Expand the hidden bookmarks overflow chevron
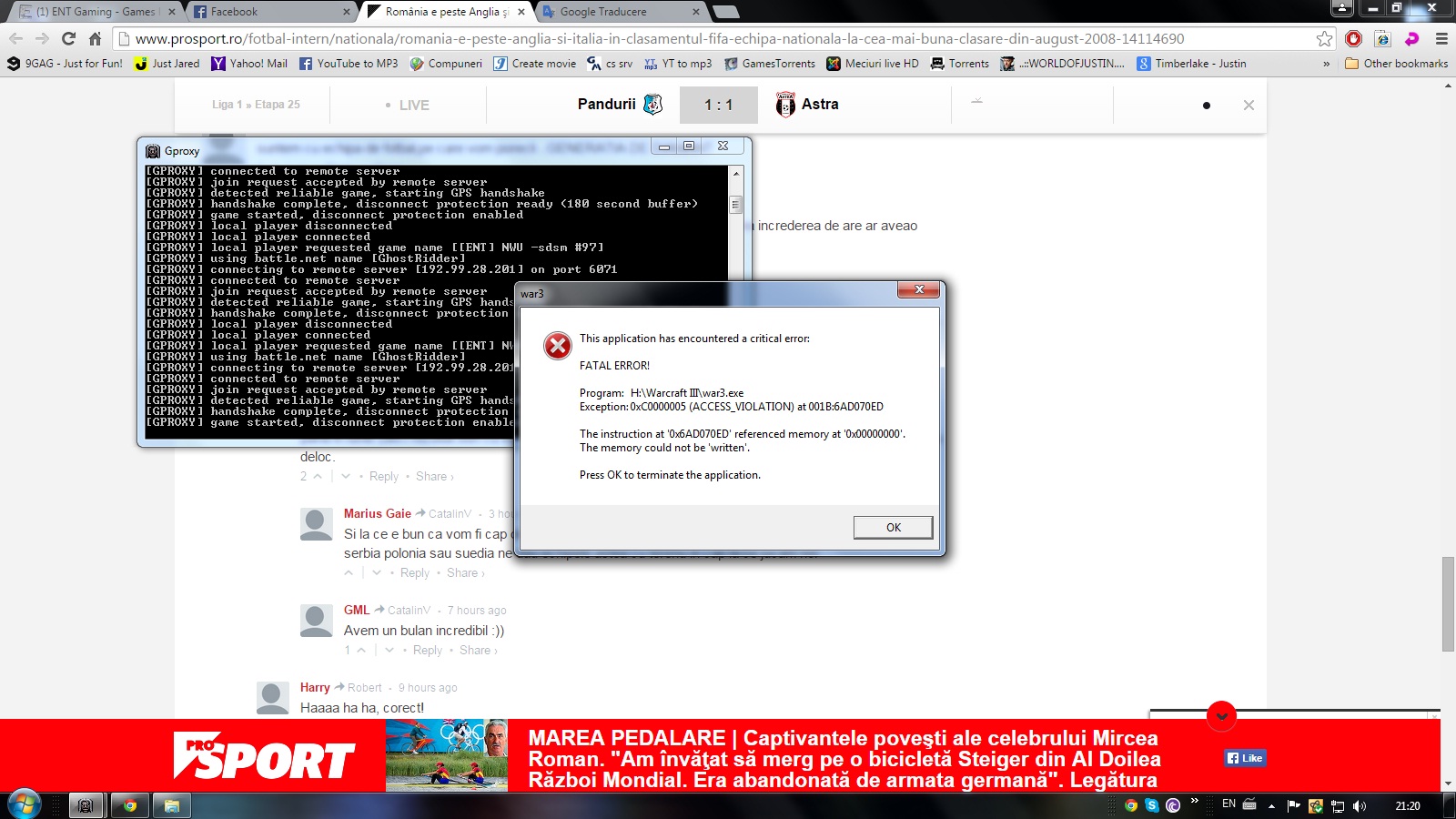 click(x=1326, y=64)
